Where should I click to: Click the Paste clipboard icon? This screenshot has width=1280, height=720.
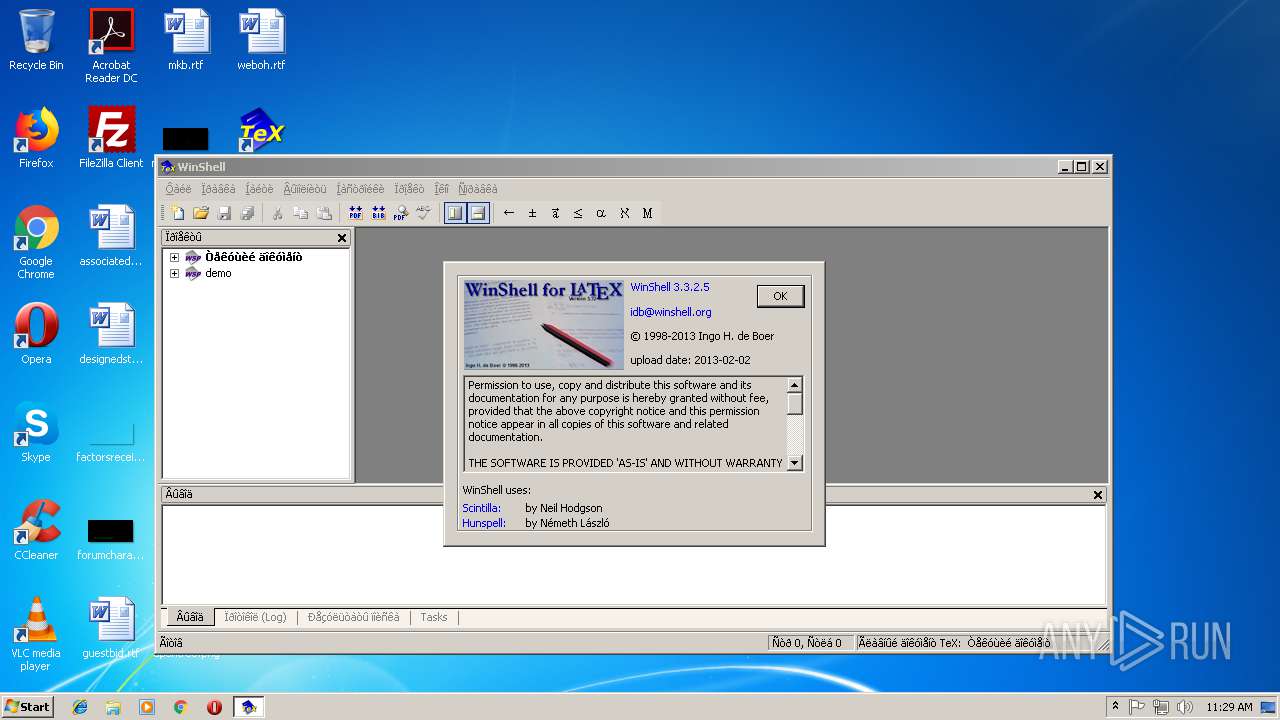point(324,213)
